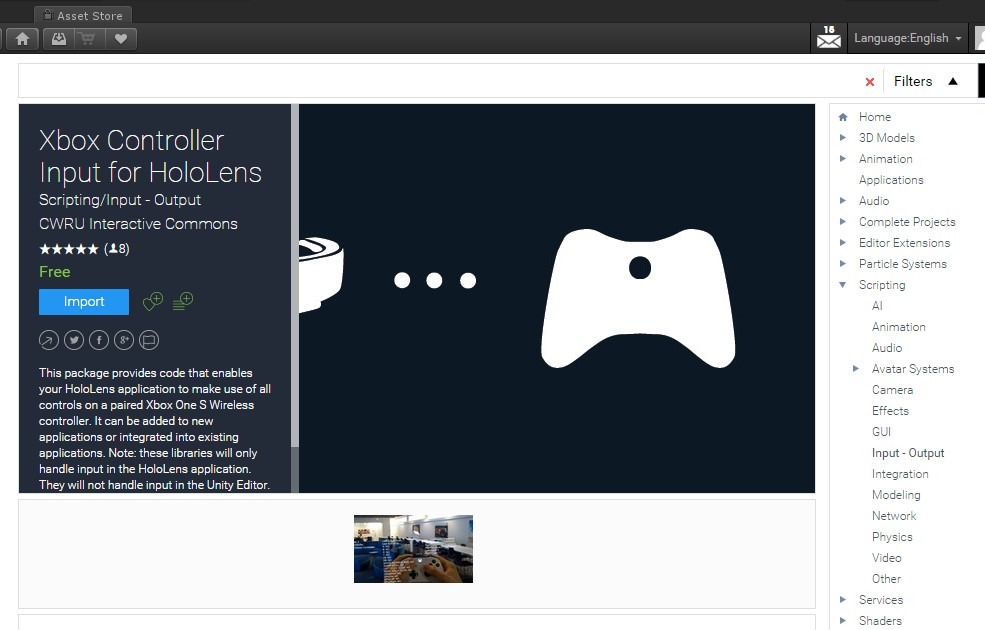Share the asset on Google Plus

pyautogui.click(x=124, y=340)
